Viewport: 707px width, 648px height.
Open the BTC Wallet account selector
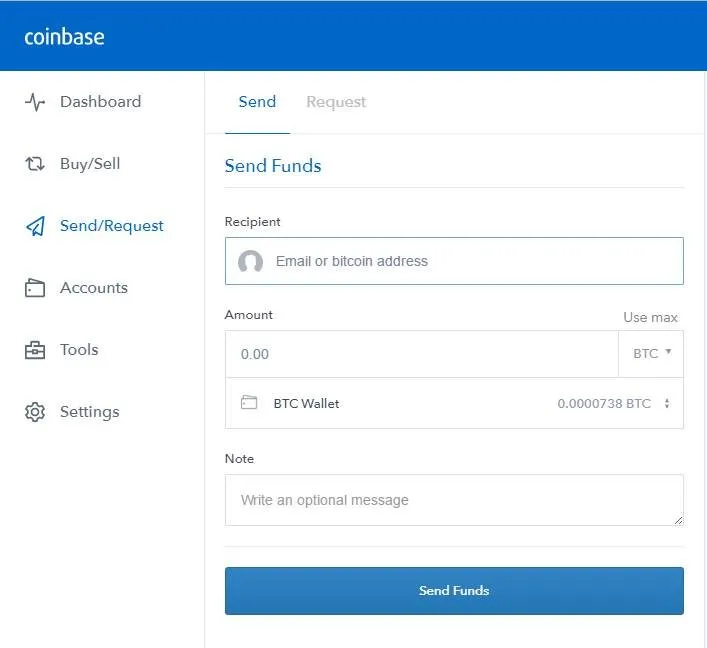[x=454, y=403]
